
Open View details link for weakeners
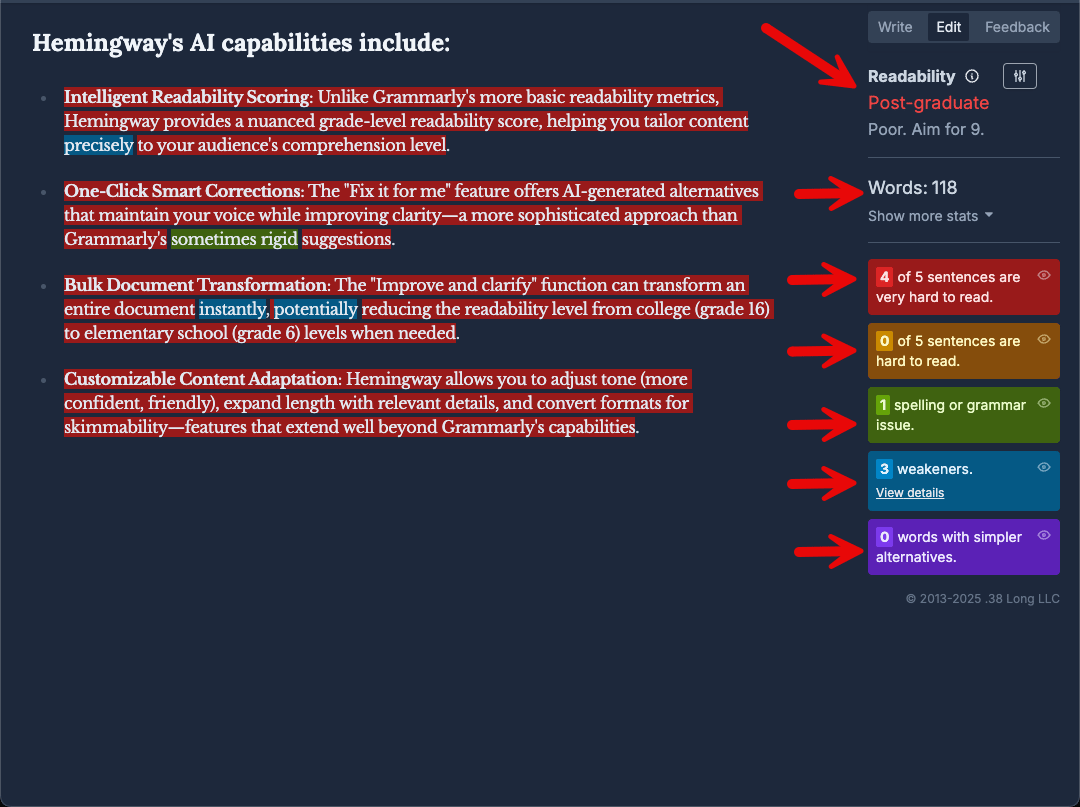click(909, 493)
